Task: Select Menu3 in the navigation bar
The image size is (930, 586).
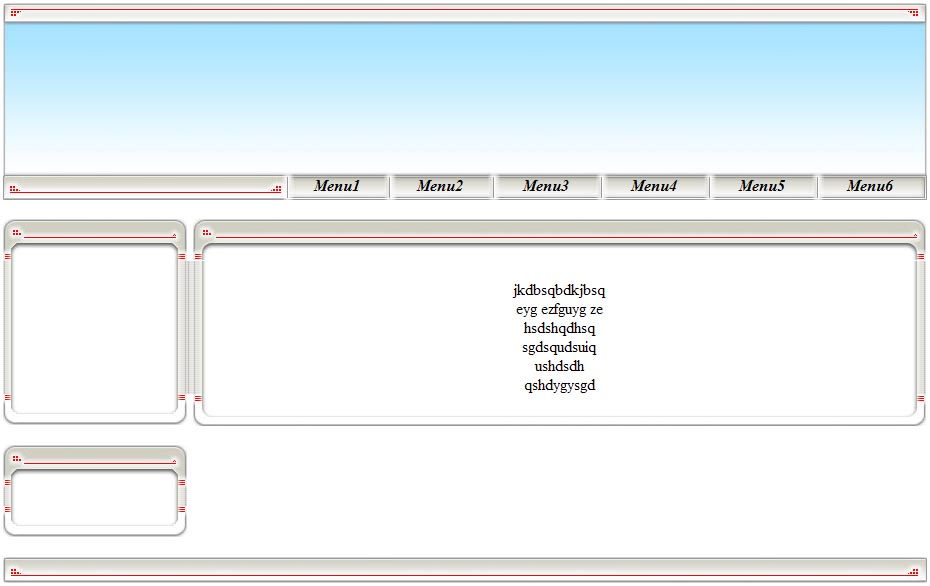Action: tap(546, 186)
